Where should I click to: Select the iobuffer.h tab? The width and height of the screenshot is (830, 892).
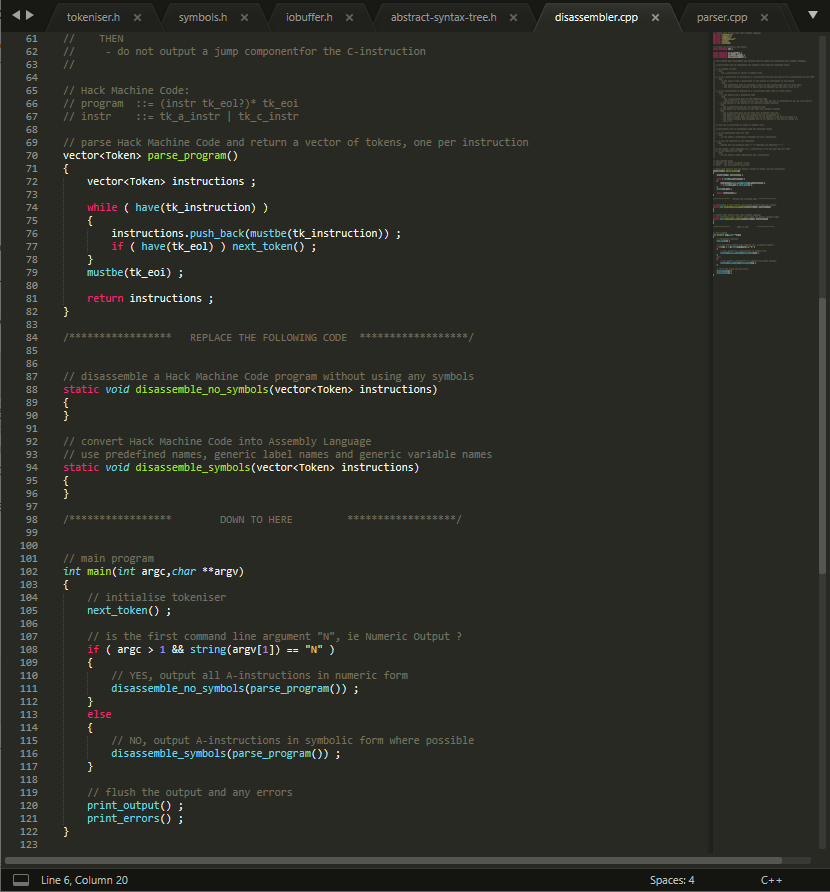[x=309, y=17]
